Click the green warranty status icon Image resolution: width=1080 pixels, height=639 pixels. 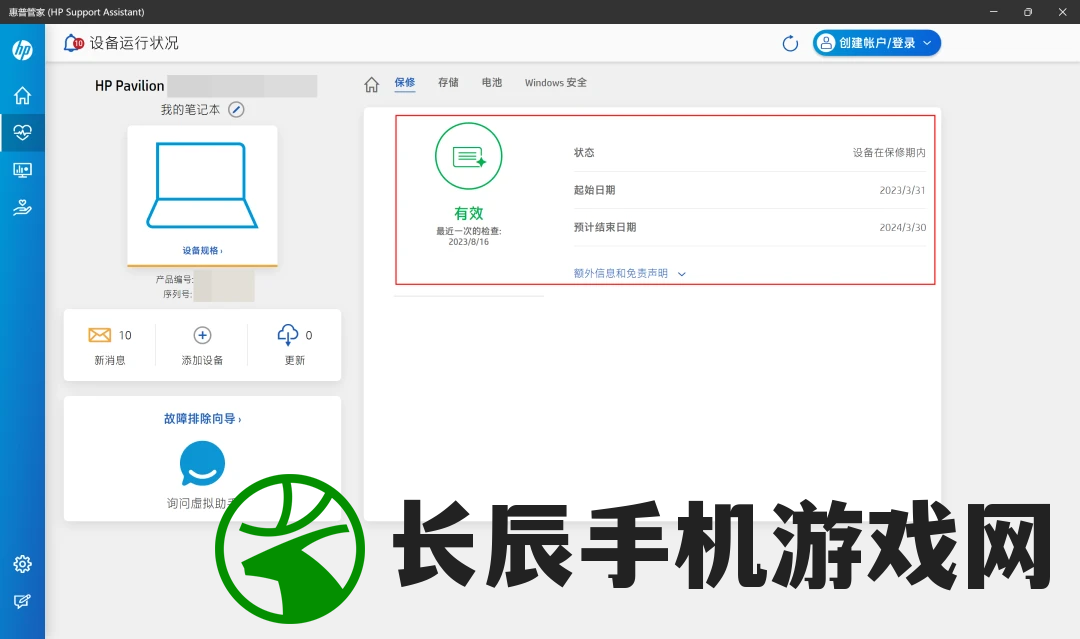tap(468, 156)
